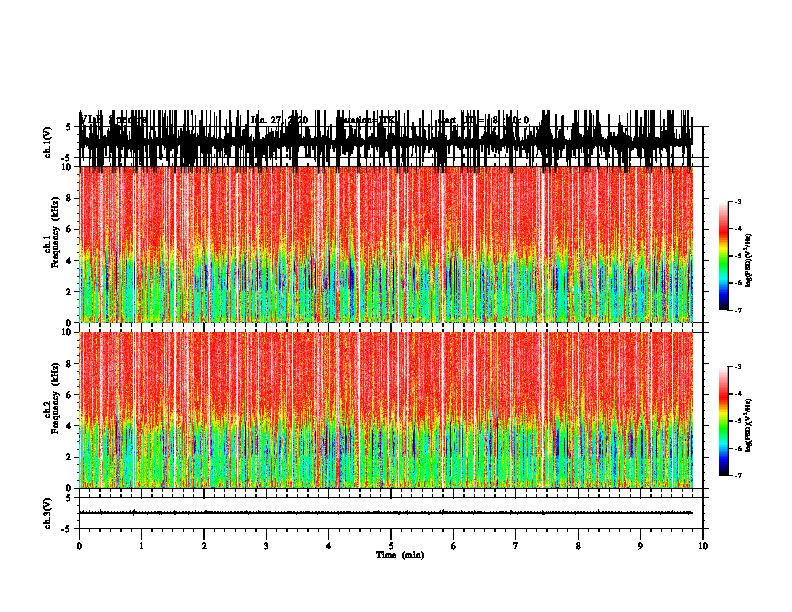Click tick label 4 on the time axis
Image resolution: width=792 pixels, height=612 pixels.
tap(329, 546)
